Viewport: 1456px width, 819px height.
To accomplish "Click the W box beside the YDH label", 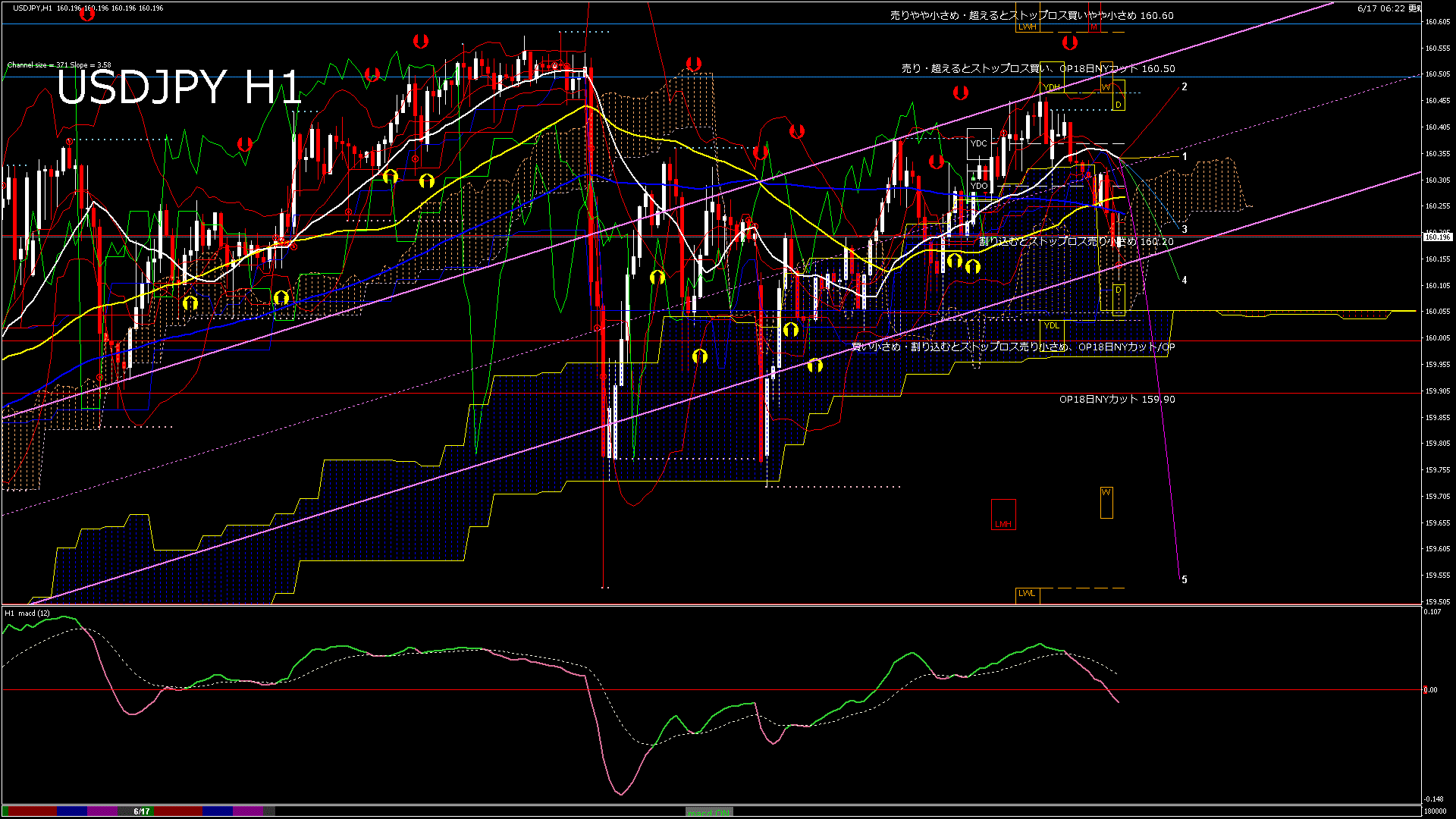I will tap(1106, 78).
